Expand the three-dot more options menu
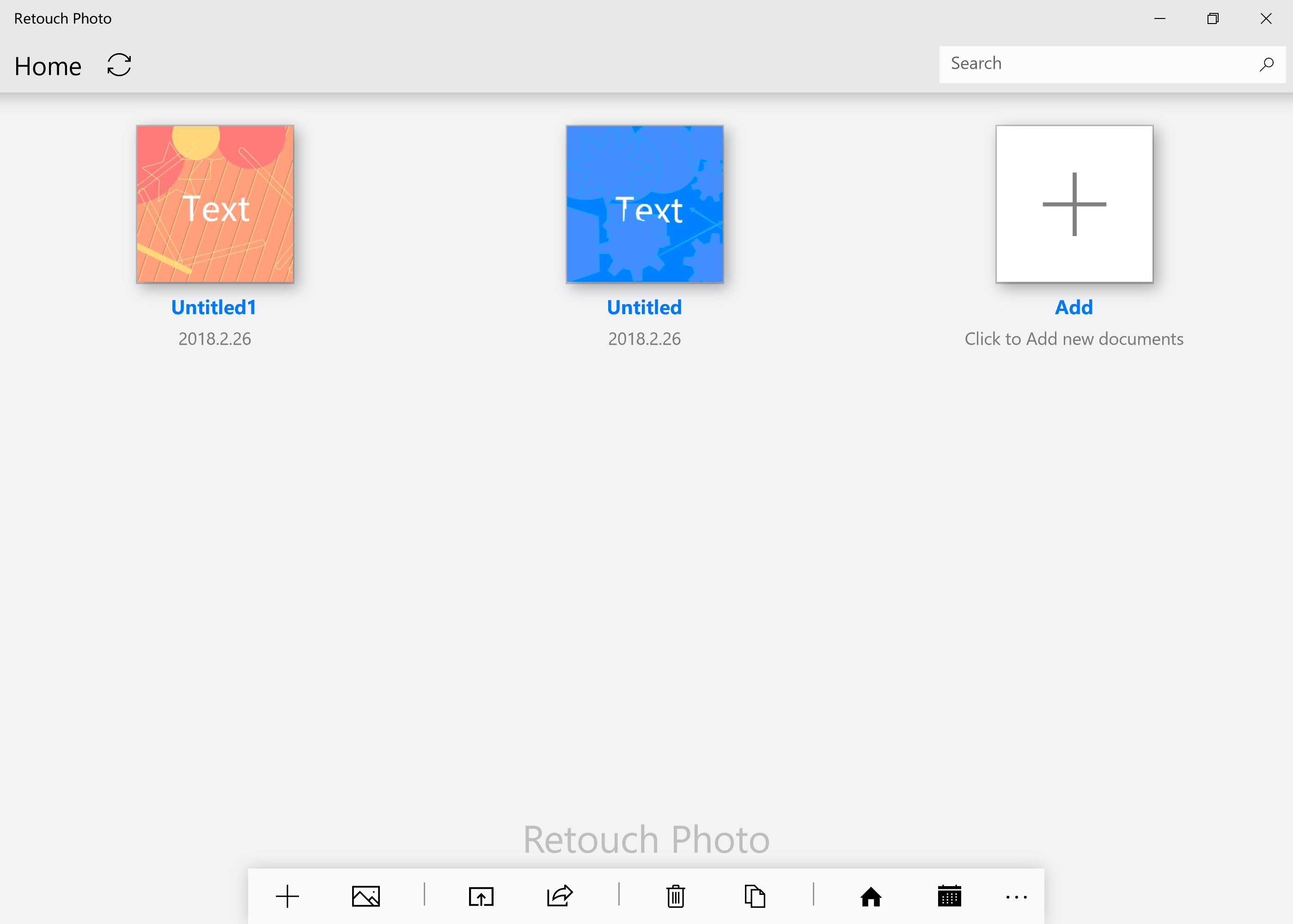 [x=1016, y=897]
